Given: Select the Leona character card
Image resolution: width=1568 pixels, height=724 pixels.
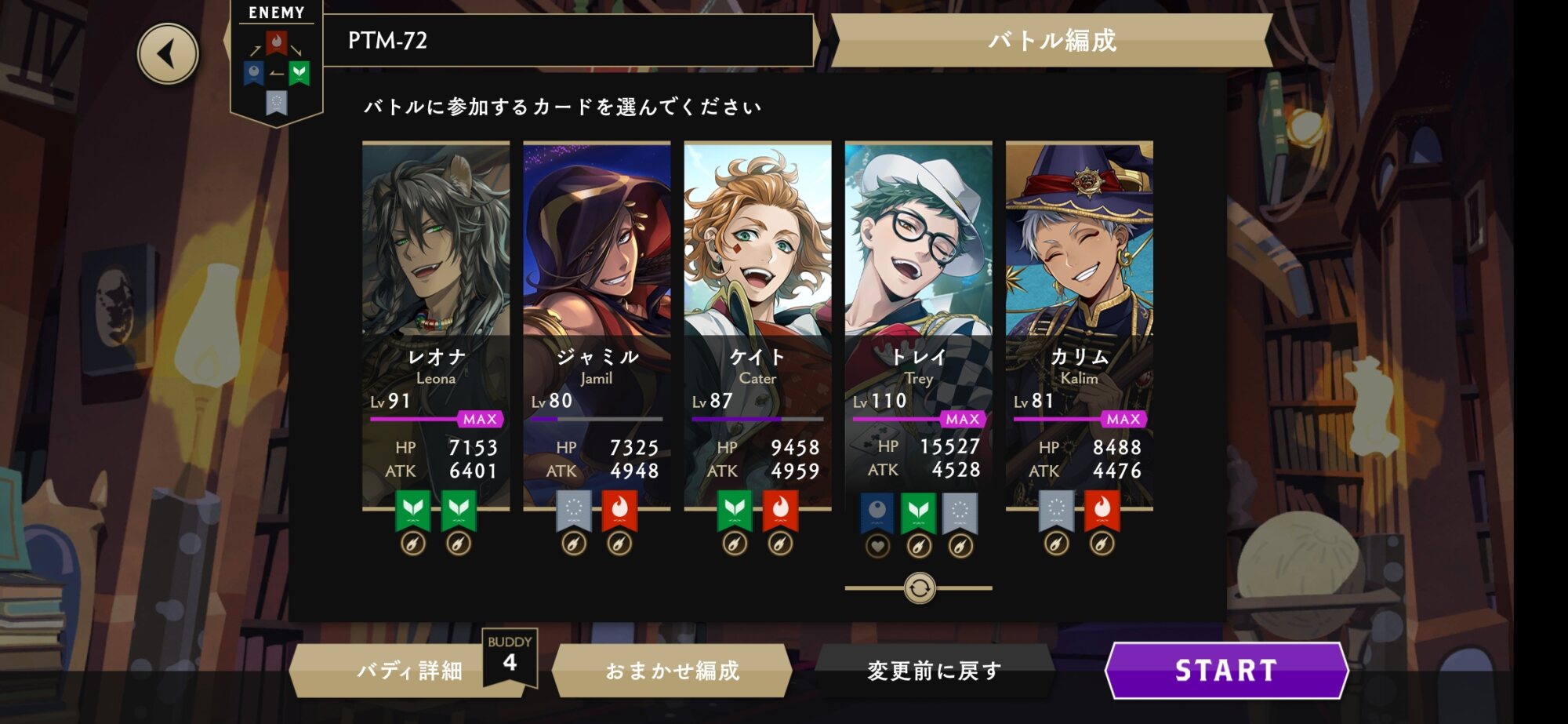Looking at the screenshot, I should [436, 326].
